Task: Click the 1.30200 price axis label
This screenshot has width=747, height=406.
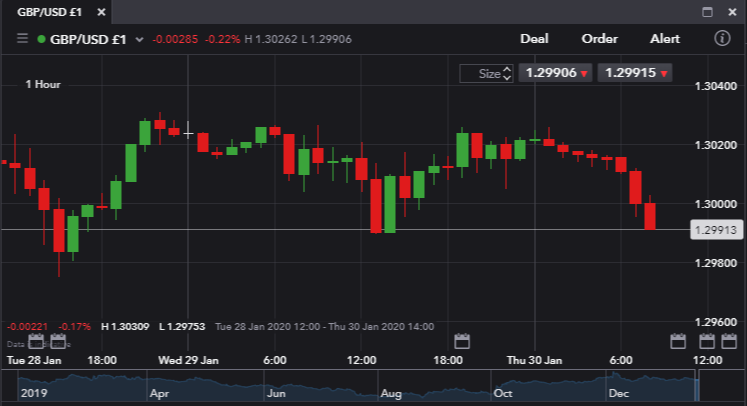Action: [x=716, y=145]
